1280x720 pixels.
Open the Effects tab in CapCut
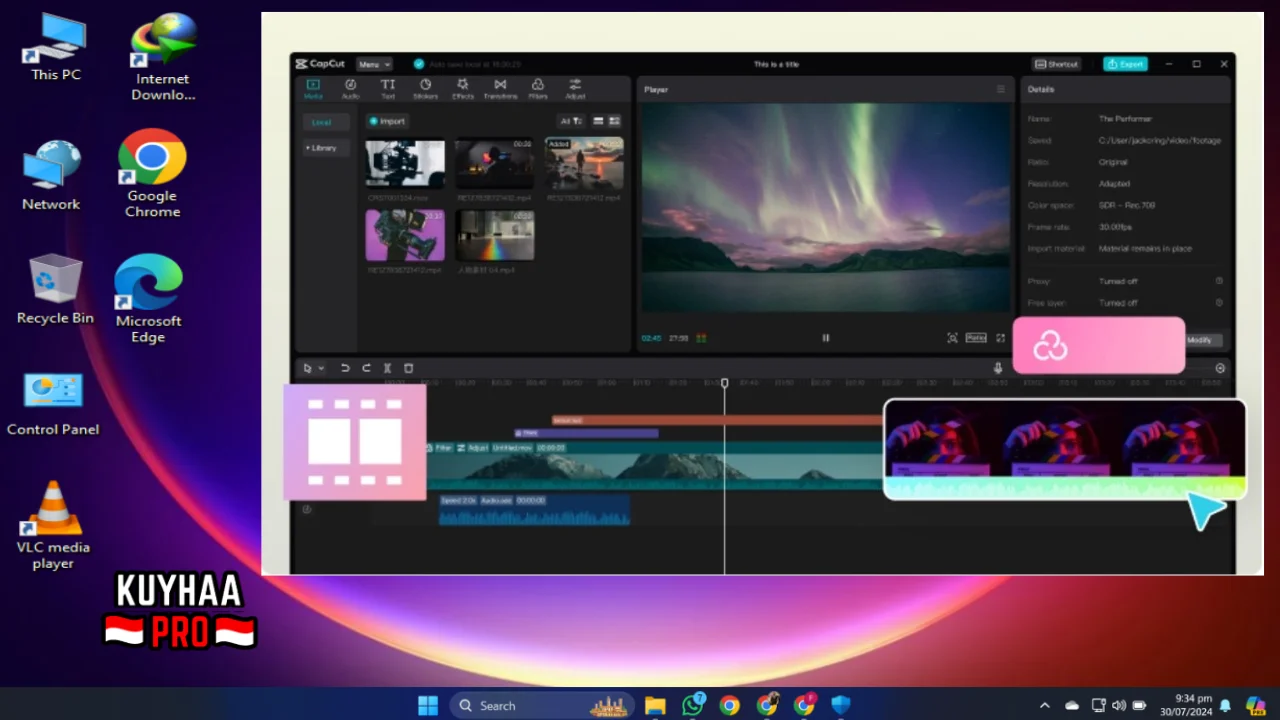[x=462, y=89]
